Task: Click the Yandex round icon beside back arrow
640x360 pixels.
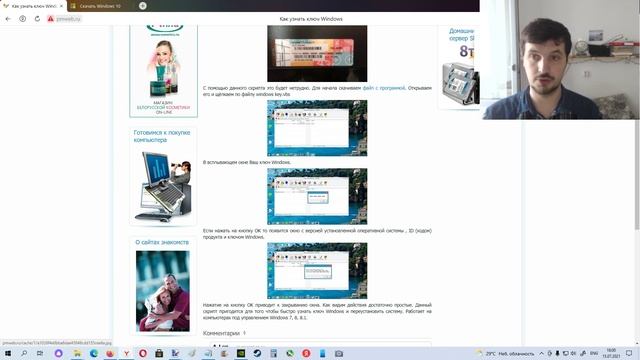Action: click(x=22, y=19)
